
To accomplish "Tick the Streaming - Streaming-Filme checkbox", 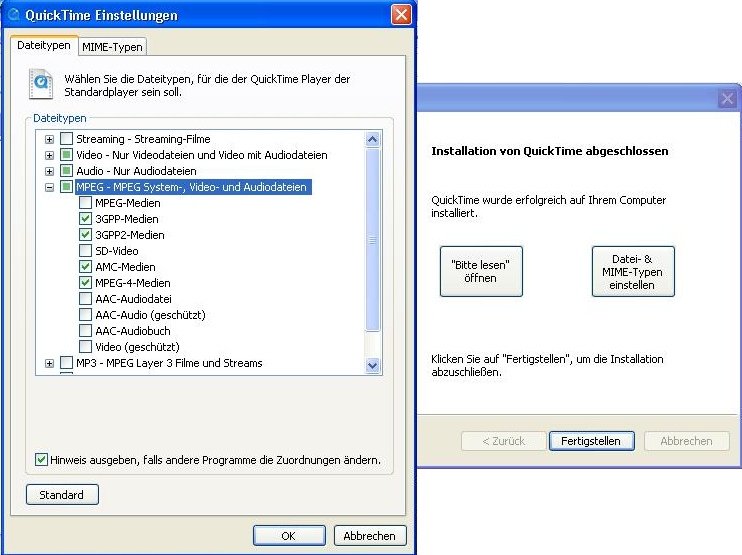I will [x=66, y=139].
